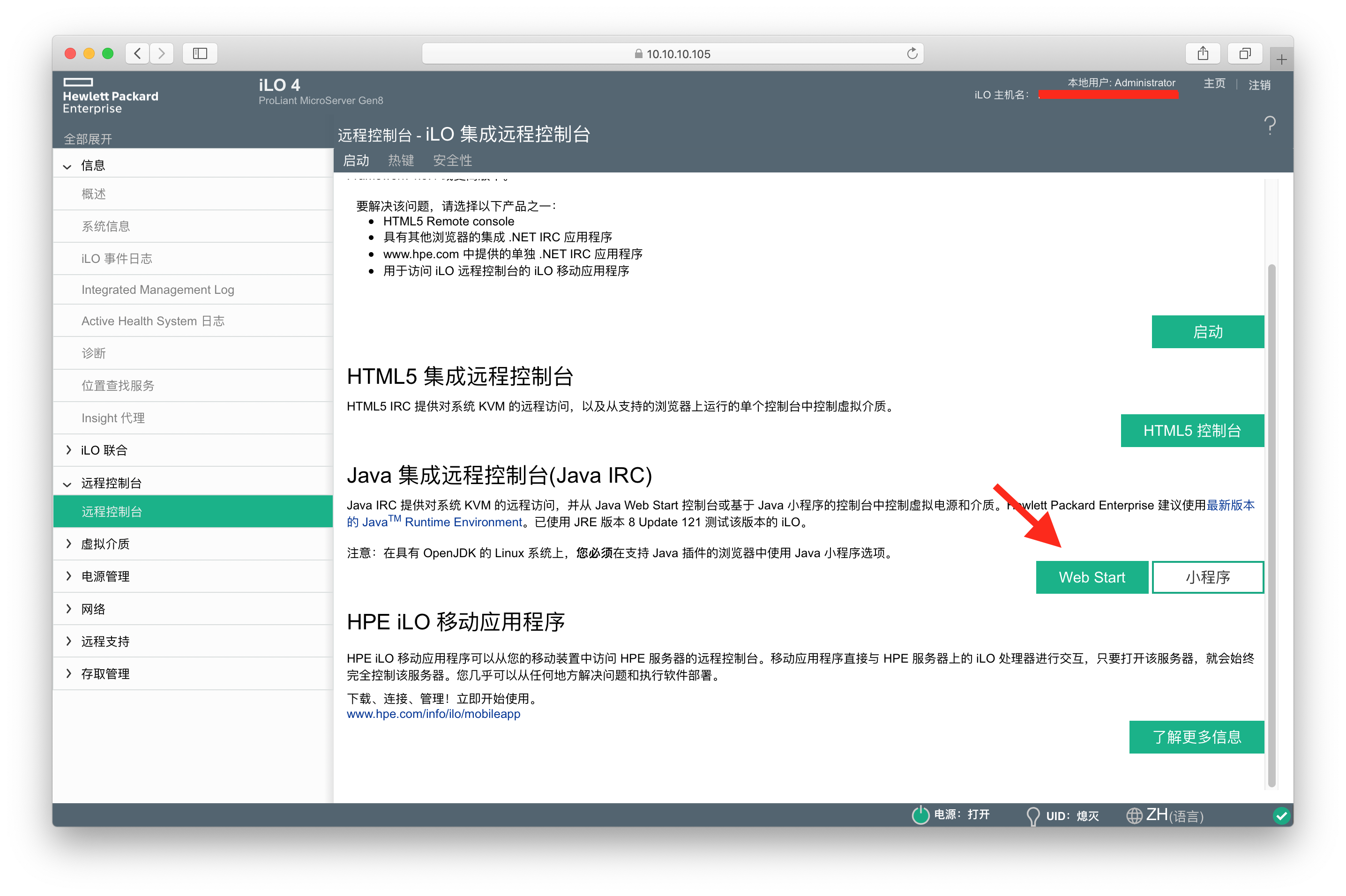The width and height of the screenshot is (1346, 896).
Task: Open the www.hpe.com/info/ilo/mobileapp link
Action: pos(433,714)
